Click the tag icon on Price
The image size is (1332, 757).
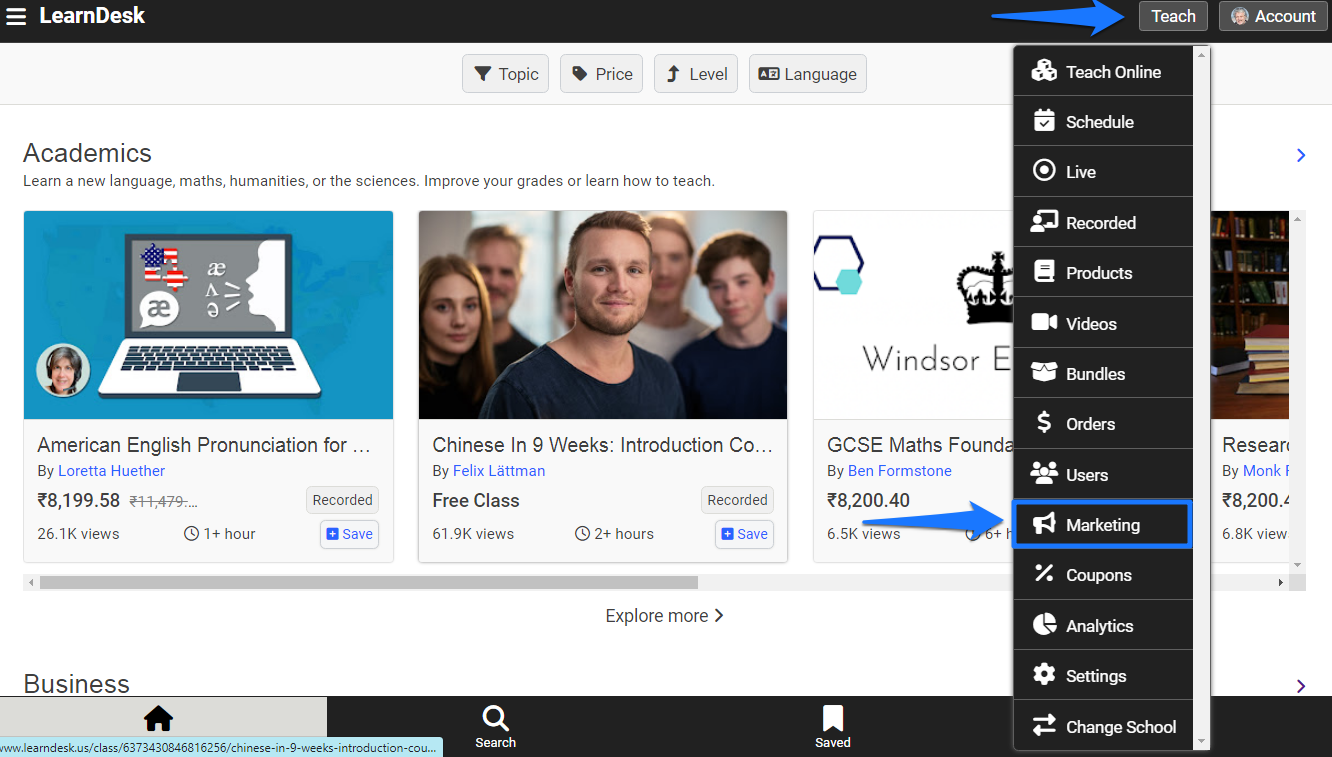click(x=579, y=74)
